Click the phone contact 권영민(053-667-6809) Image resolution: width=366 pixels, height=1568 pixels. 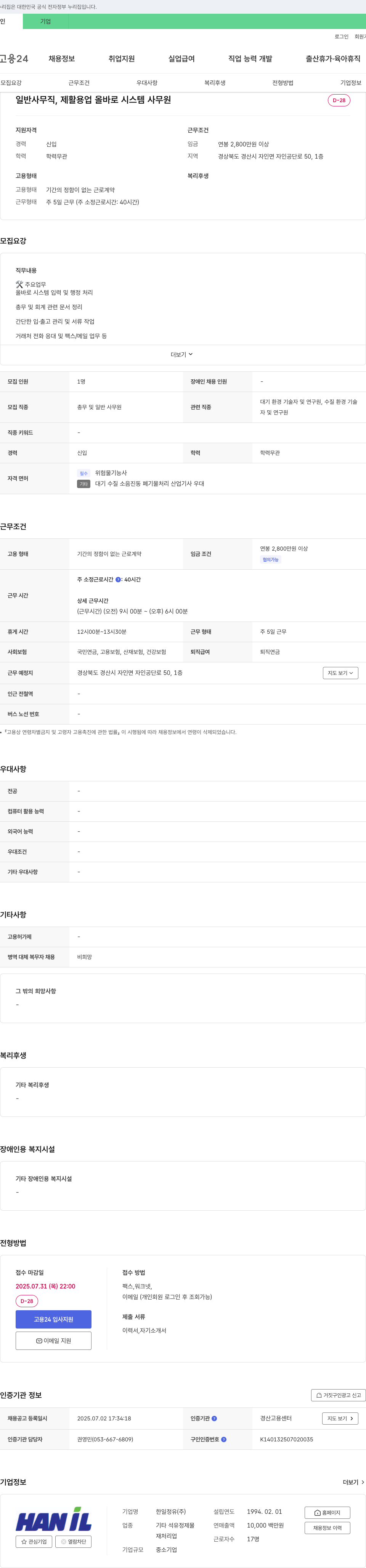tap(105, 1439)
